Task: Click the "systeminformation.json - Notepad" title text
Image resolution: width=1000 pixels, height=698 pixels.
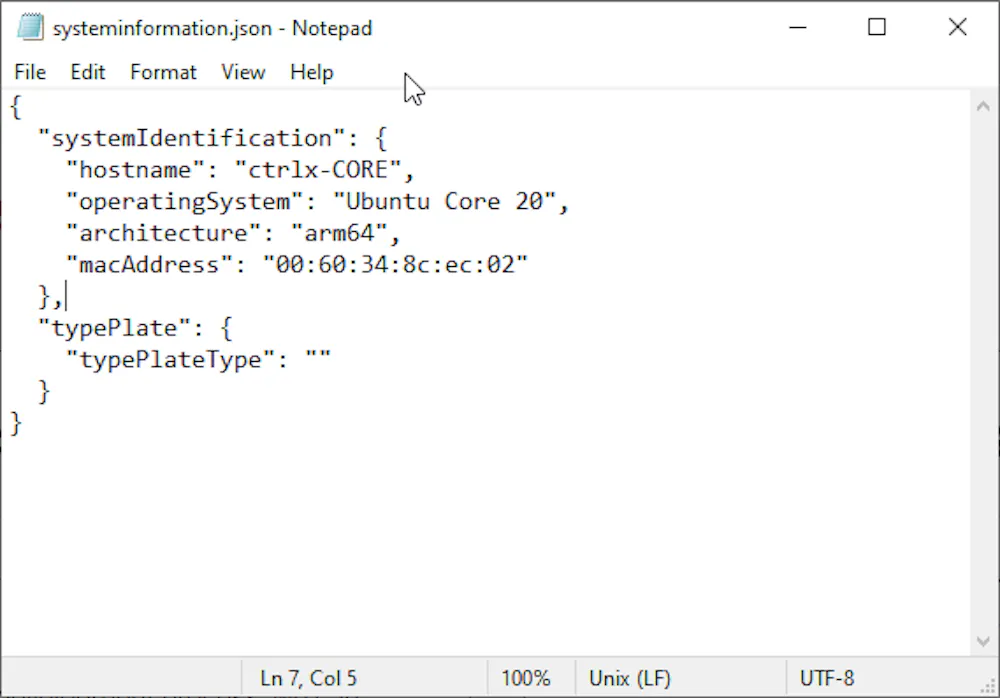Action: (212, 29)
